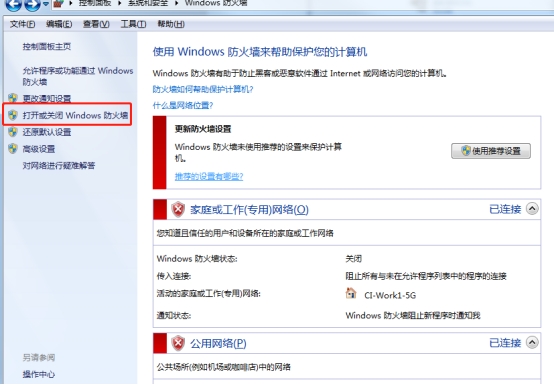Open the 帮助(H) menu
This screenshot has width=554, height=385.
(171, 24)
